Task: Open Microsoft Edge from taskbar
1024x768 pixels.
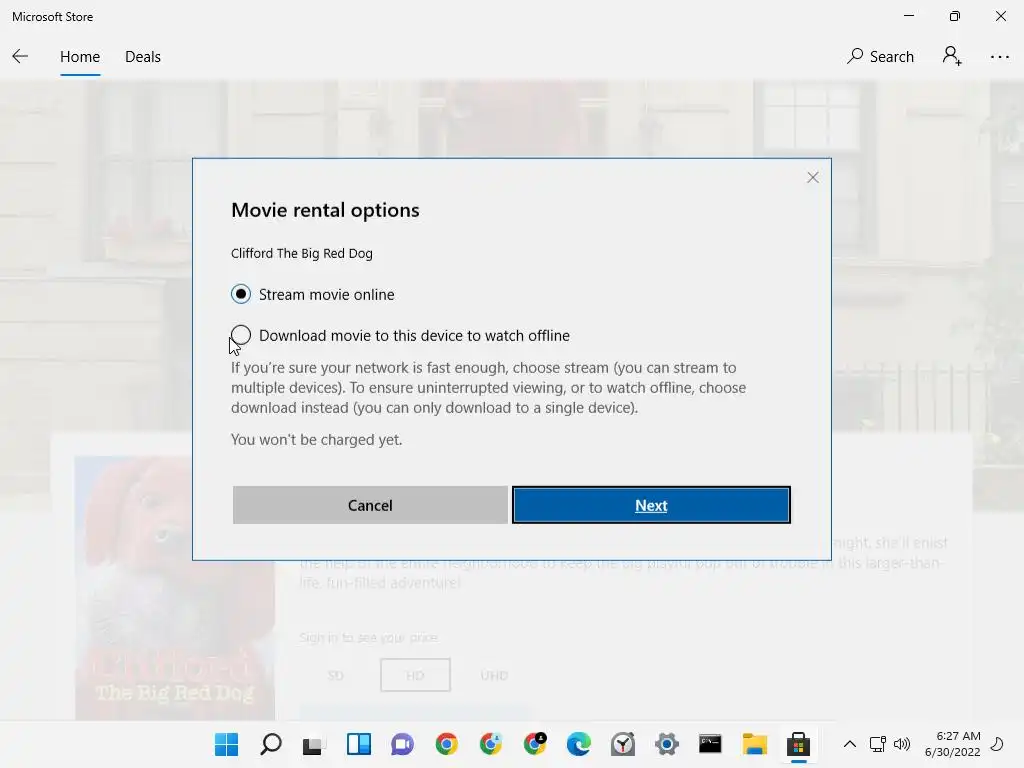Action: click(x=579, y=744)
